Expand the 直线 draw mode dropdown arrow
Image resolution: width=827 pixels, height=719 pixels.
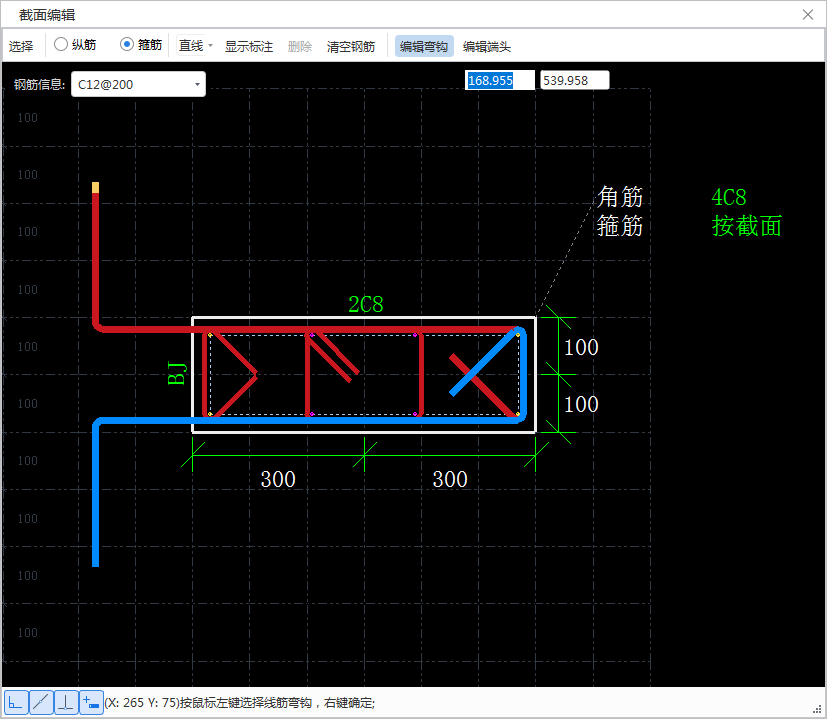210,46
